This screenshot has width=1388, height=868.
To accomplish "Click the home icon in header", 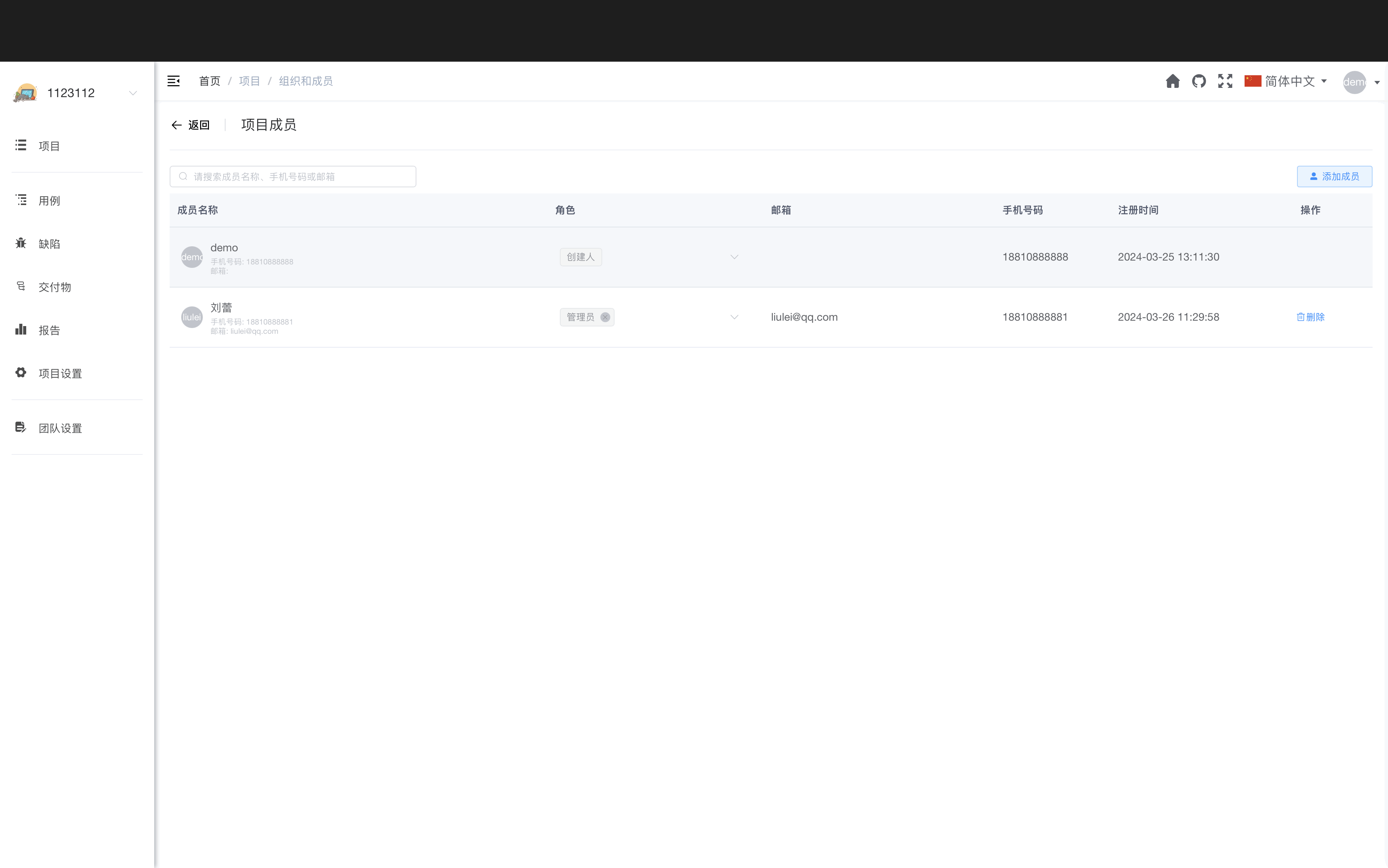I will tap(1172, 81).
